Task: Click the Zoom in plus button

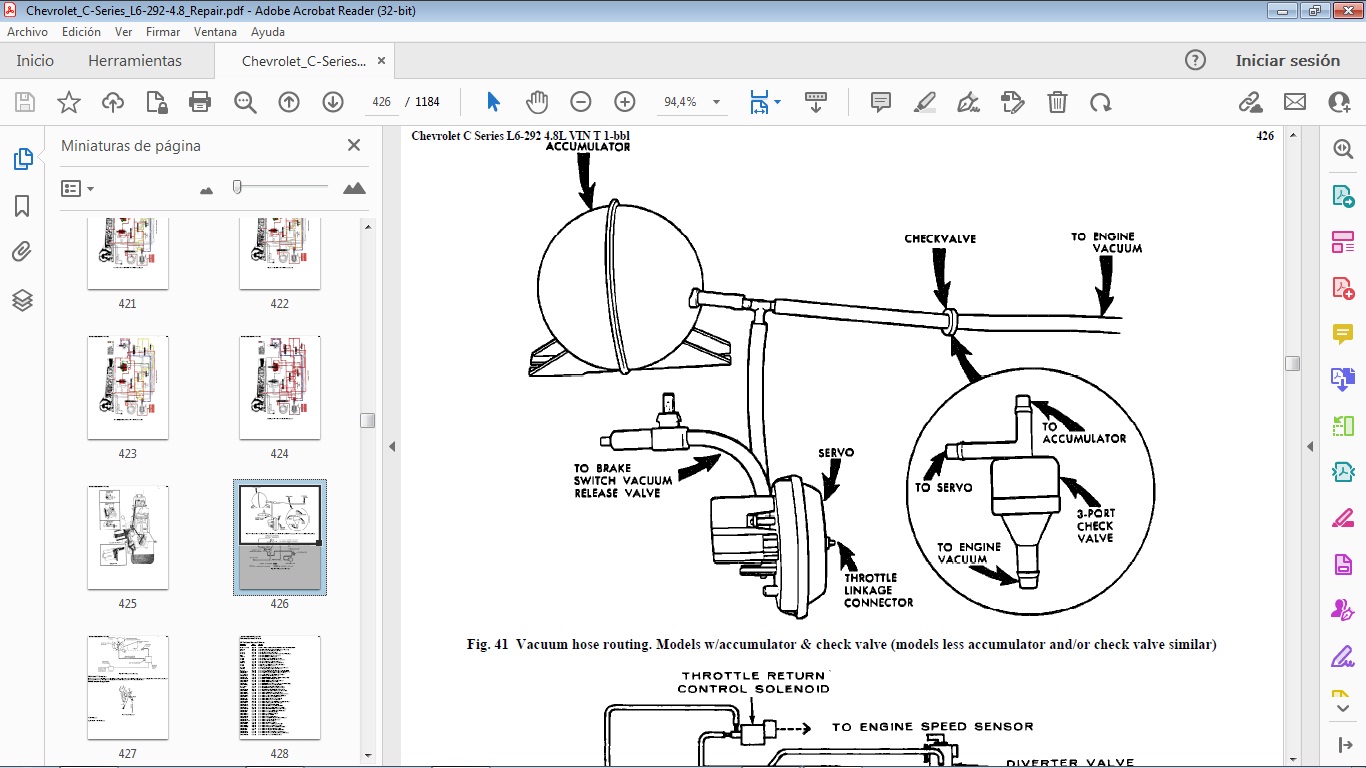Action: (x=625, y=102)
